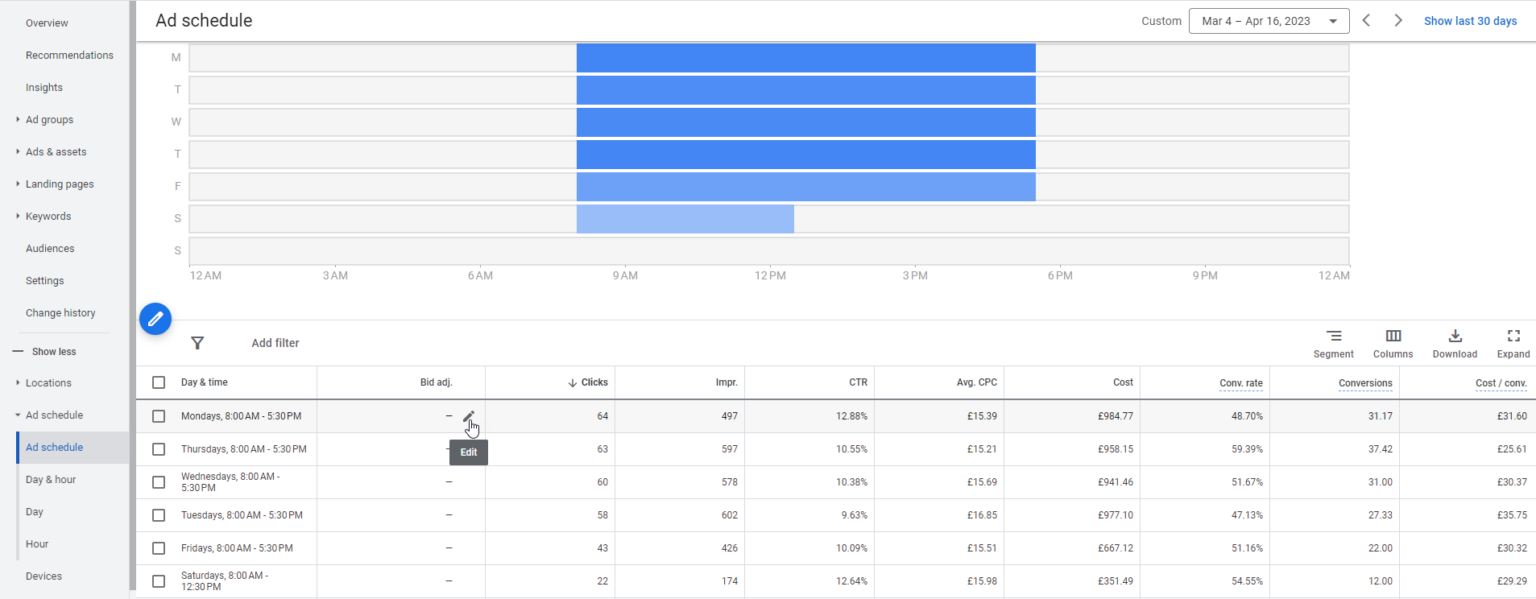Tick the checkbox for Saturdays row
Viewport: 1536px width, 599px height.
(157, 580)
